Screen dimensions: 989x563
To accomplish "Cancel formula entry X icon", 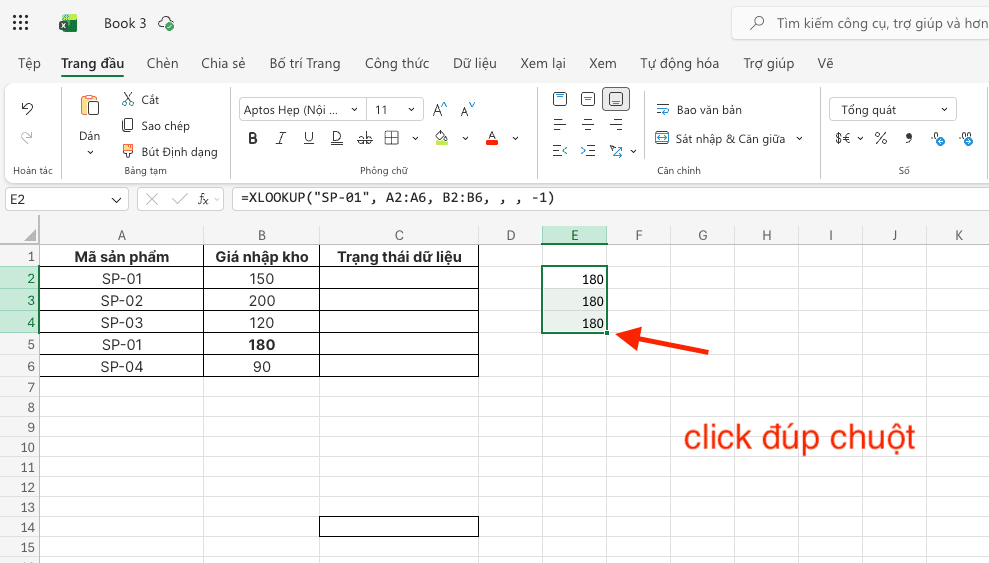I will (151, 199).
